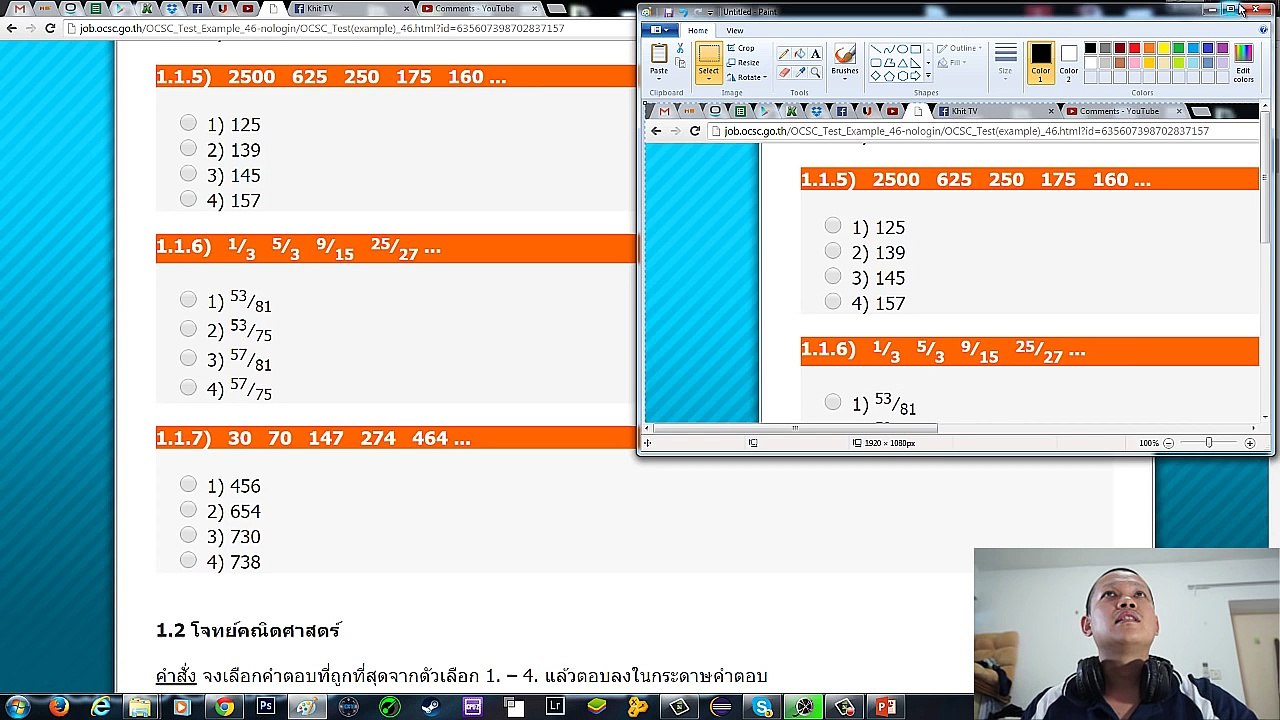This screenshot has width=1280, height=720.
Task: Switch to the Home ribbon tab in Paint
Action: tap(698, 30)
